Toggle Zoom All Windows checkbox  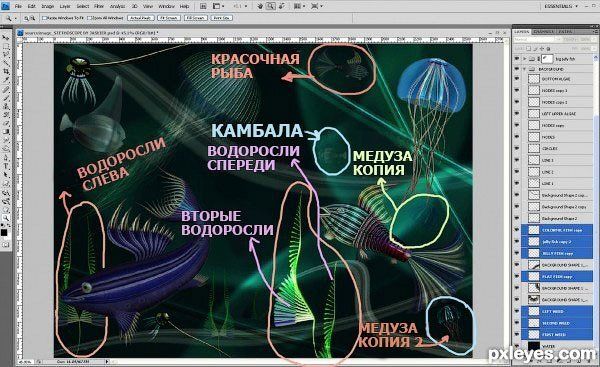tap(89, 18)
